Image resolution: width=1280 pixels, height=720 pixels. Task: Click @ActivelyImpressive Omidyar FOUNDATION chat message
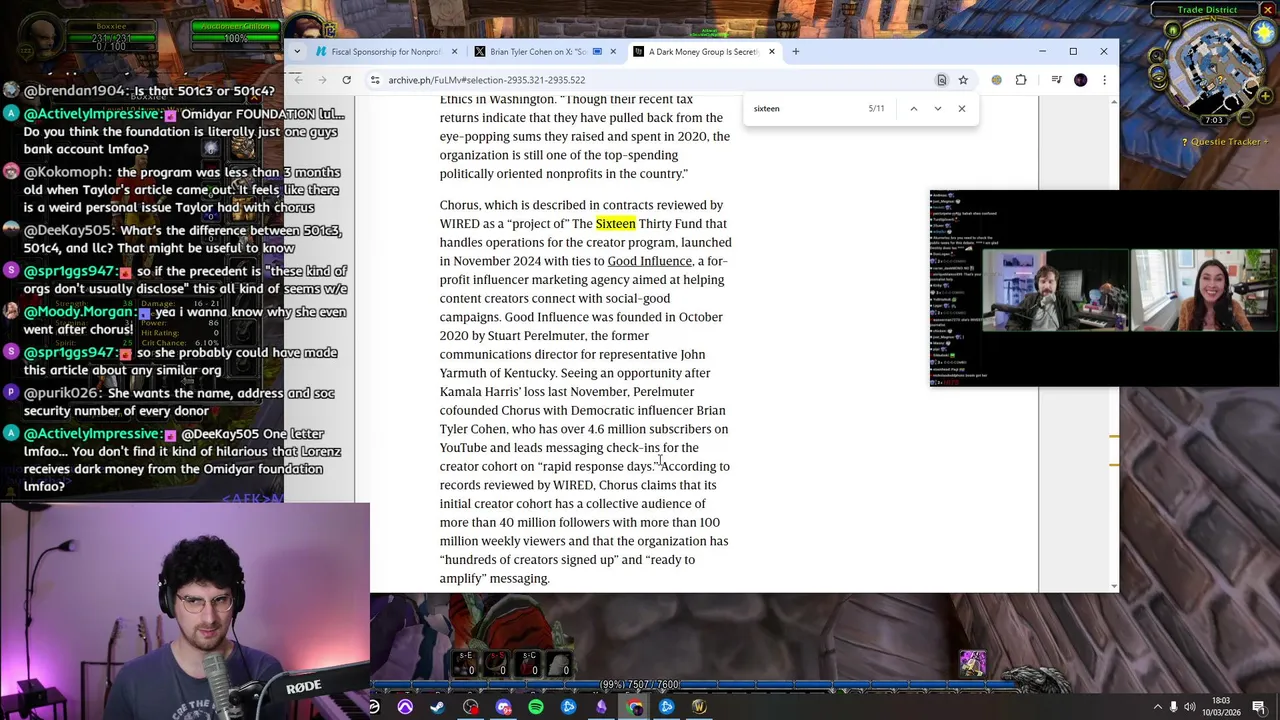click(184, 132)
